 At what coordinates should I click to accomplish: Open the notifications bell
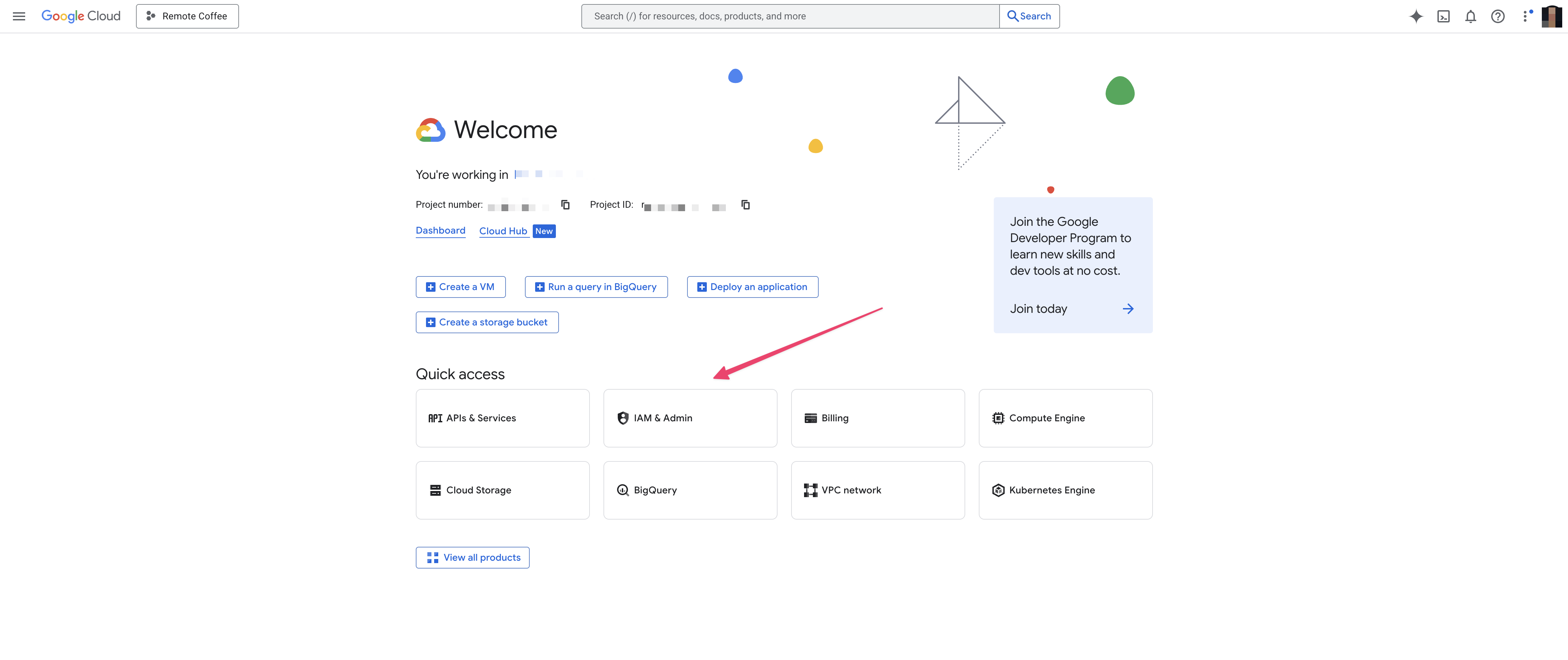click(1471, 16)
